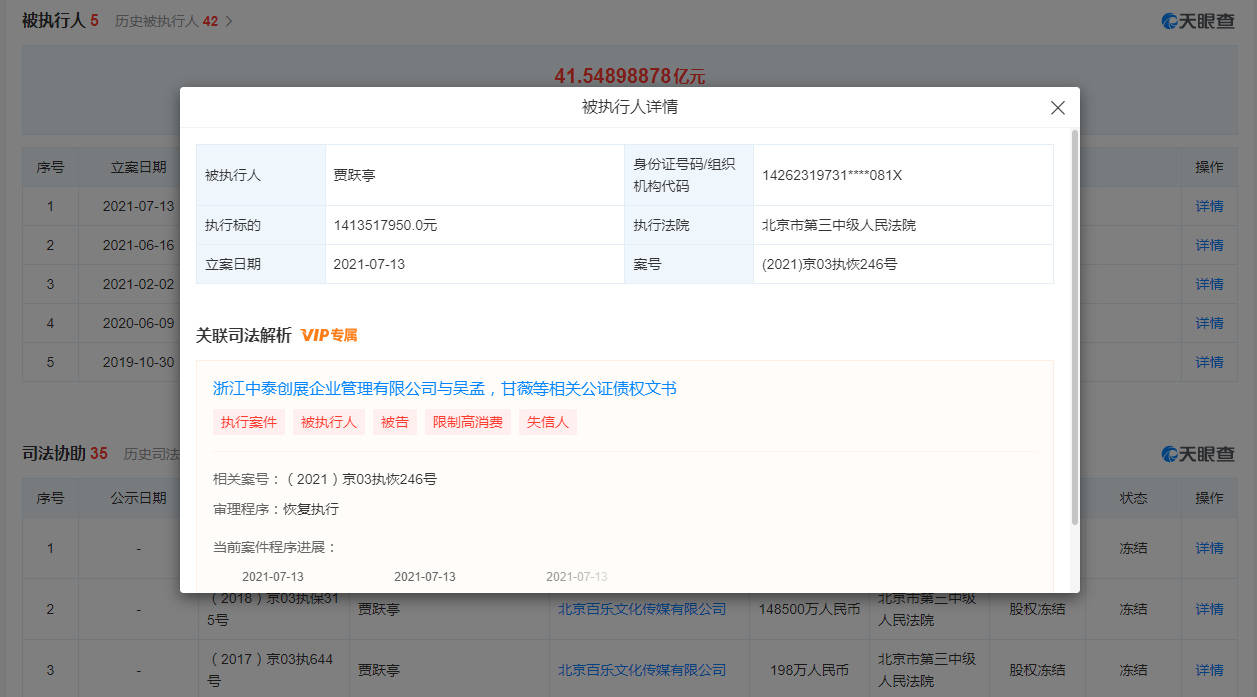Show 详情 for the 2019-10-30 row

click(1209, 362)
